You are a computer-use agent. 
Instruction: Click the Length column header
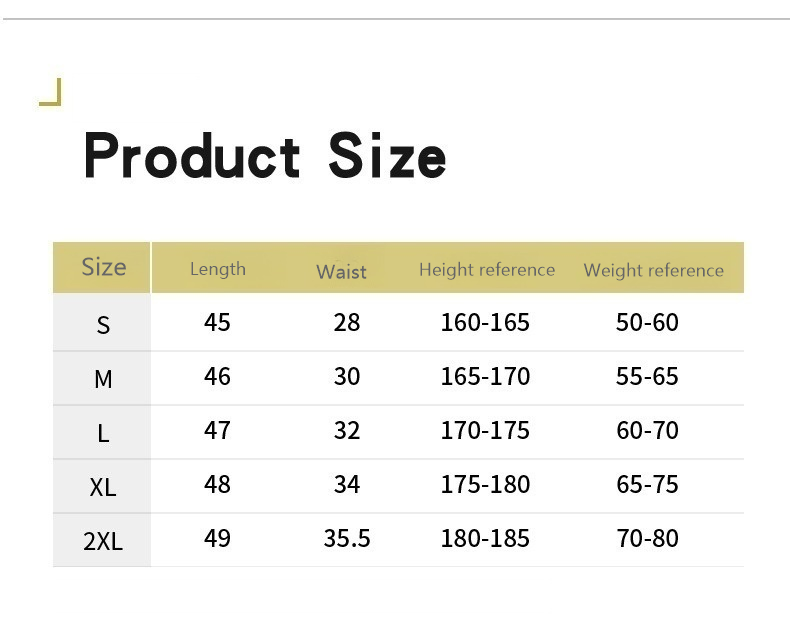(217, 269)
